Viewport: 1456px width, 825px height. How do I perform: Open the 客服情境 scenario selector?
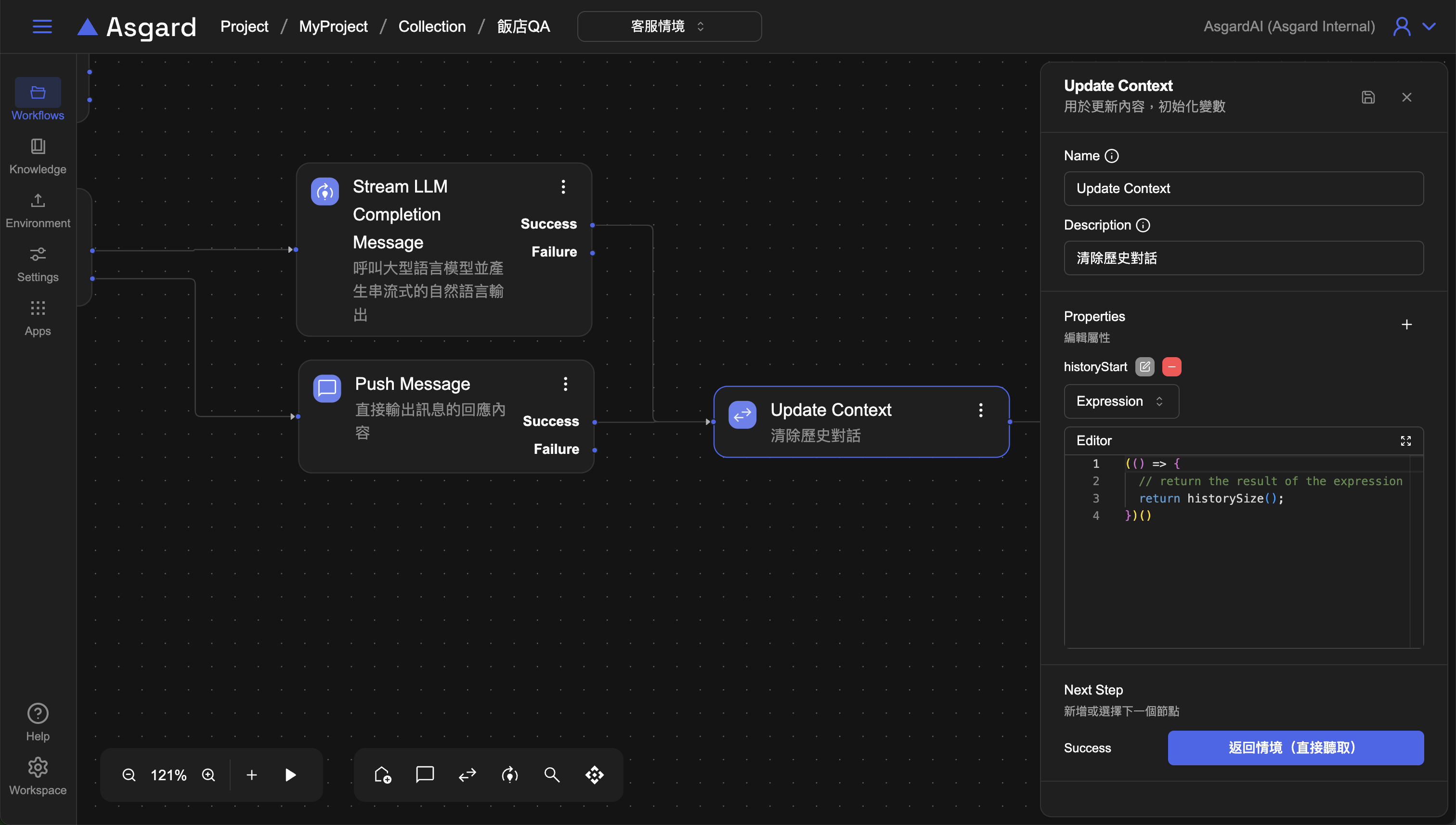[669, 26]
